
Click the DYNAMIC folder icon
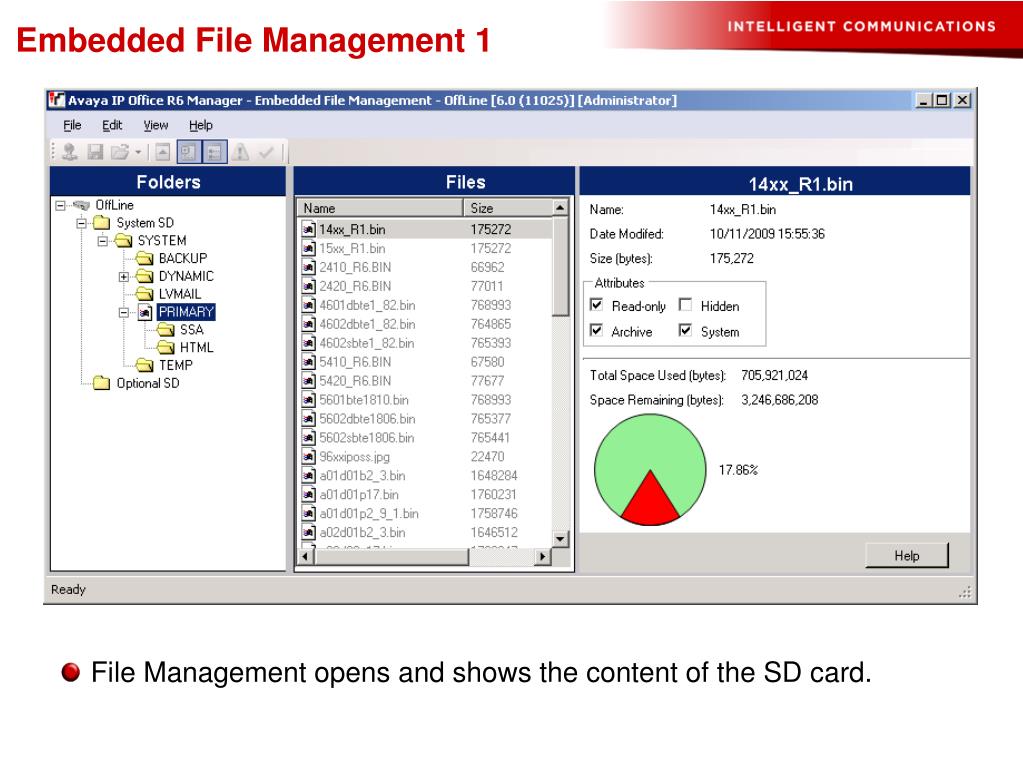(144, 277)
